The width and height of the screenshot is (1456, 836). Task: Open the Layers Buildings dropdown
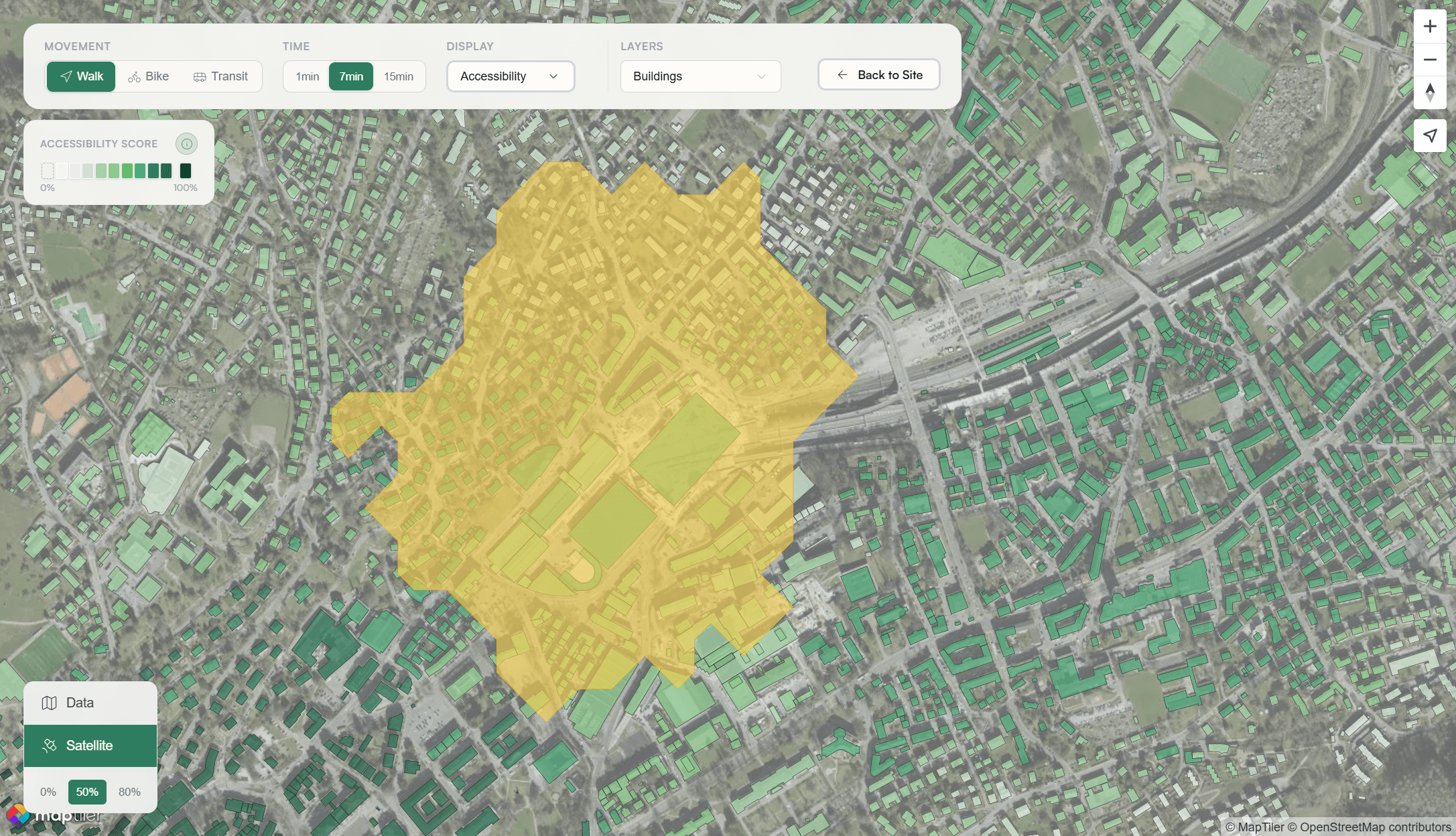[x=700, y=76]
